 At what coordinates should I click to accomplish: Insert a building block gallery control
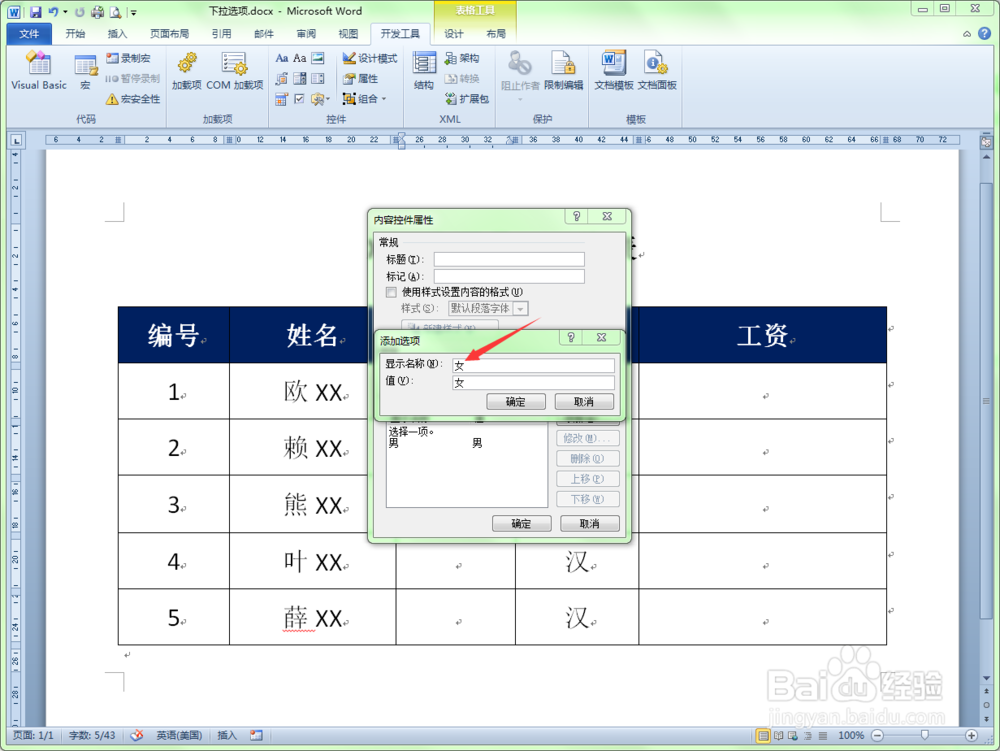pyautogui.click(x=281, y=78)
